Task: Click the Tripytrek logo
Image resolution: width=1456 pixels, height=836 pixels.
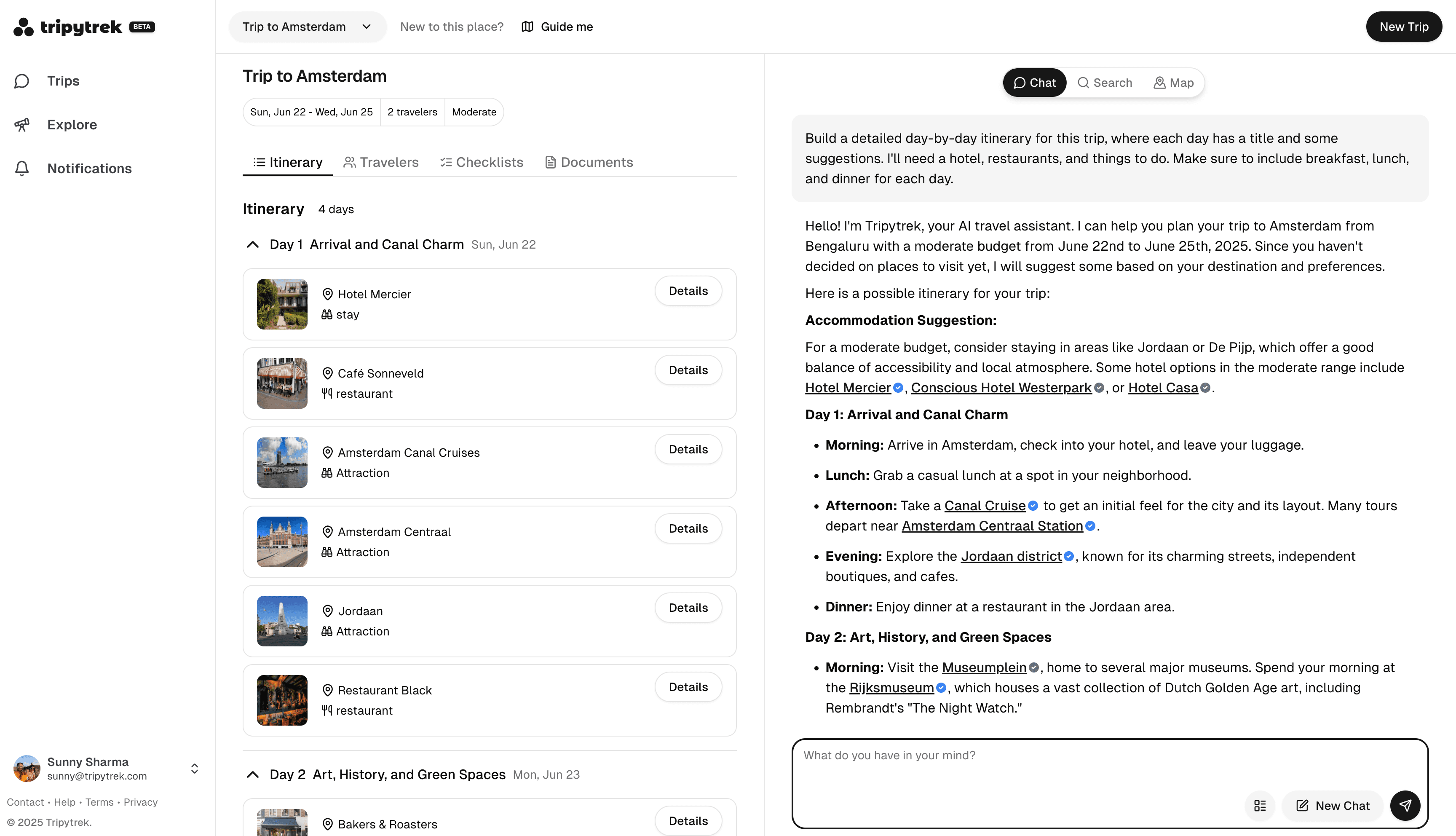Action: [84, 27]
